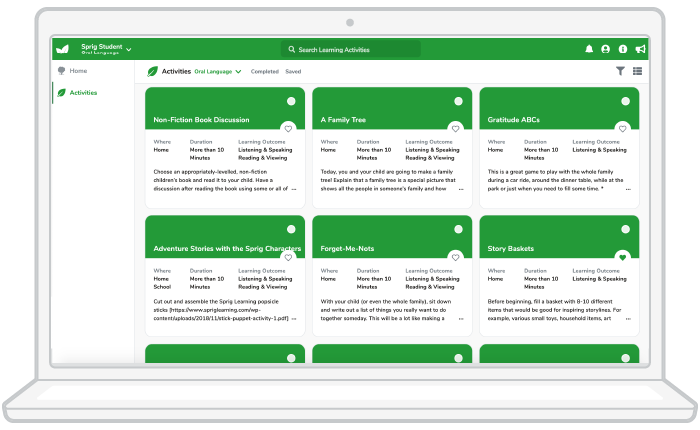The width and height of the screenshot is (700, 430).
Task: Click the Search Learning Activities field
Action: (x=350, y=49)
